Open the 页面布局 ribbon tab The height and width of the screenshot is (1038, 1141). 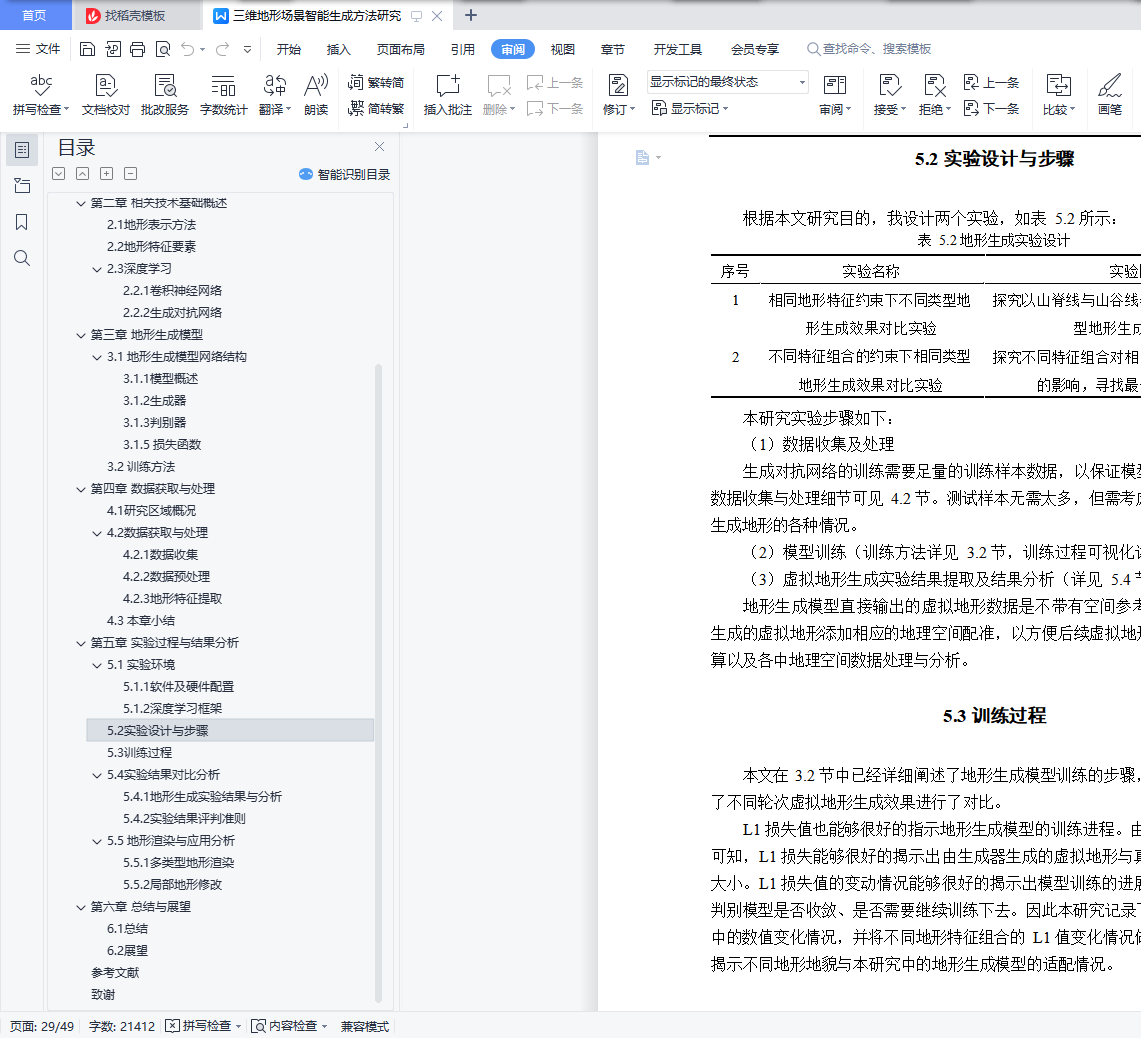[401, 49]
